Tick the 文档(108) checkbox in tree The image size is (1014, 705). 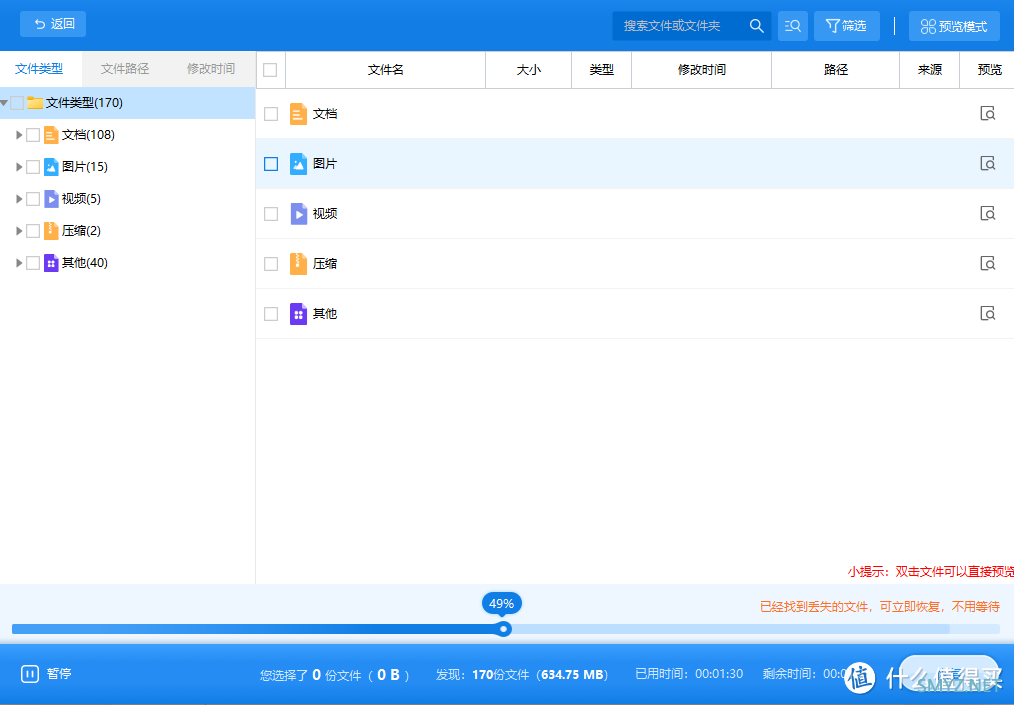pos(33,135)
